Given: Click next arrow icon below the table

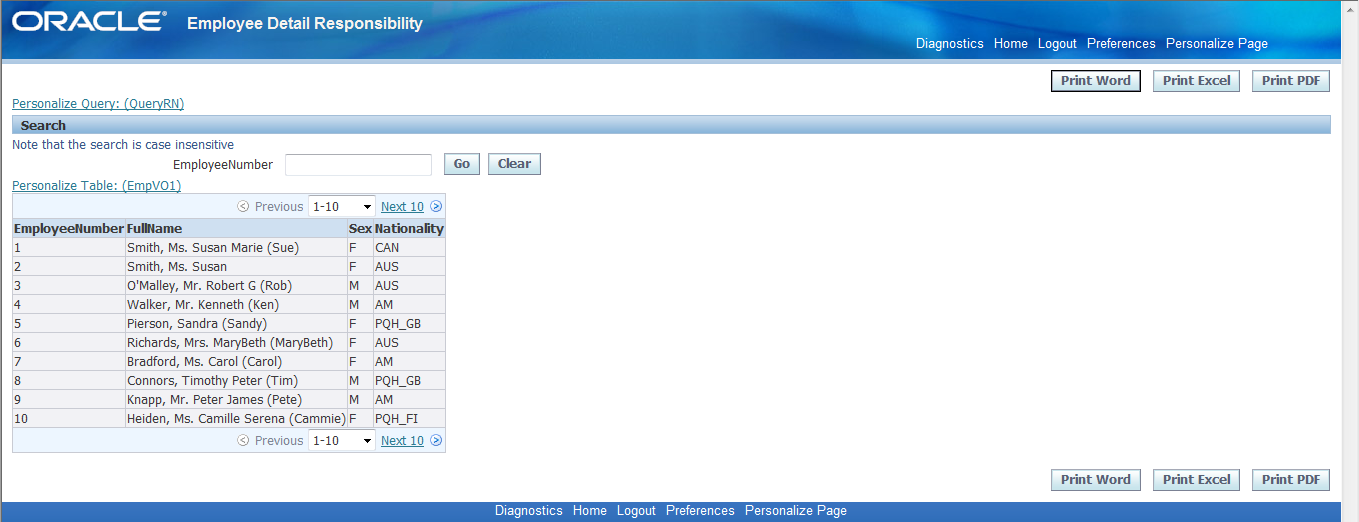Looking at the screenshot, I should click(436, 441).
